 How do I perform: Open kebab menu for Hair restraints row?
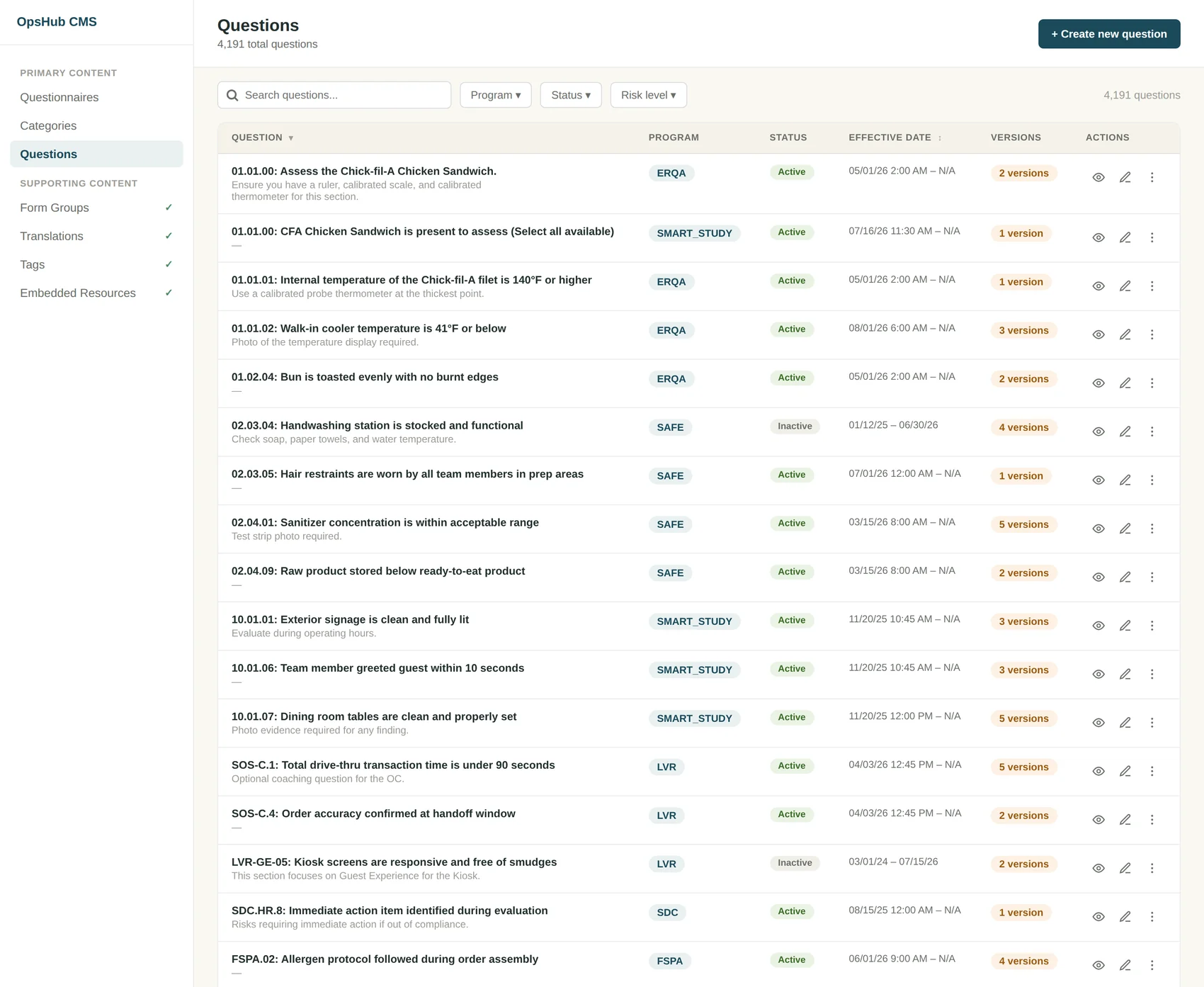(x=1152, y=480)
